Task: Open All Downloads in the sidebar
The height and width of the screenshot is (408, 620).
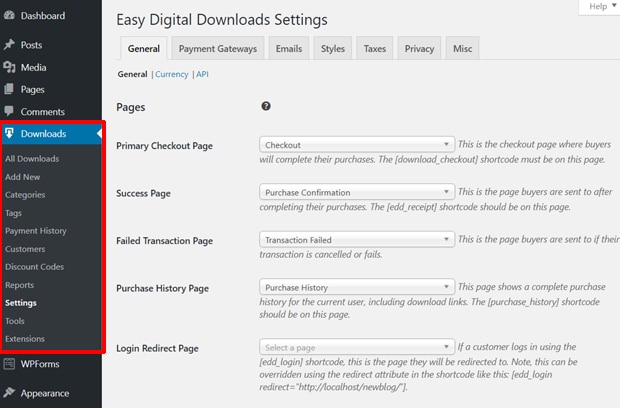Action: click(32, 159)
